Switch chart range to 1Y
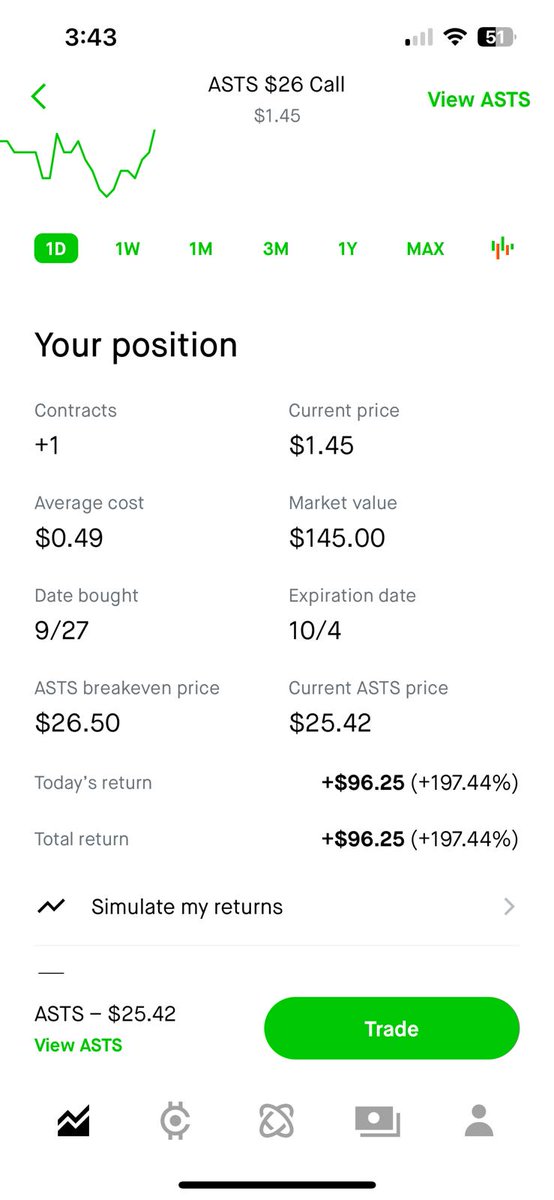554x1200 pixels. 347,249
